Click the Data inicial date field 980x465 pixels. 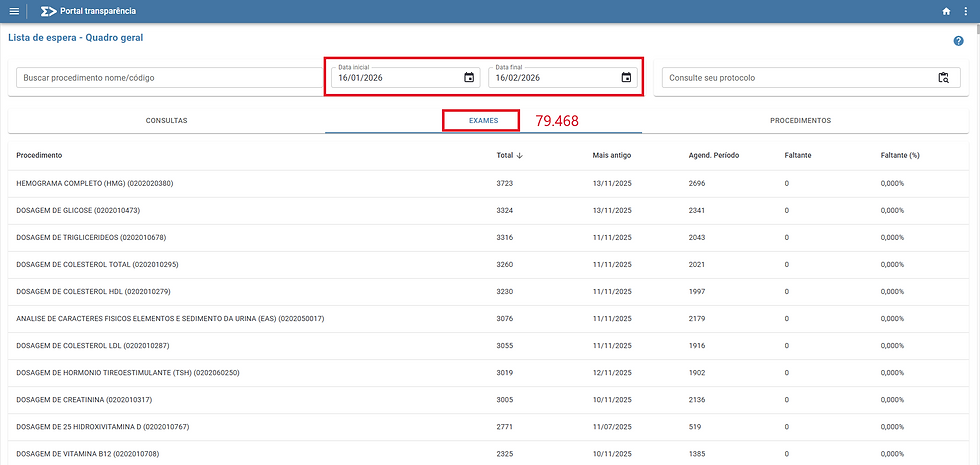coord(406,78)
